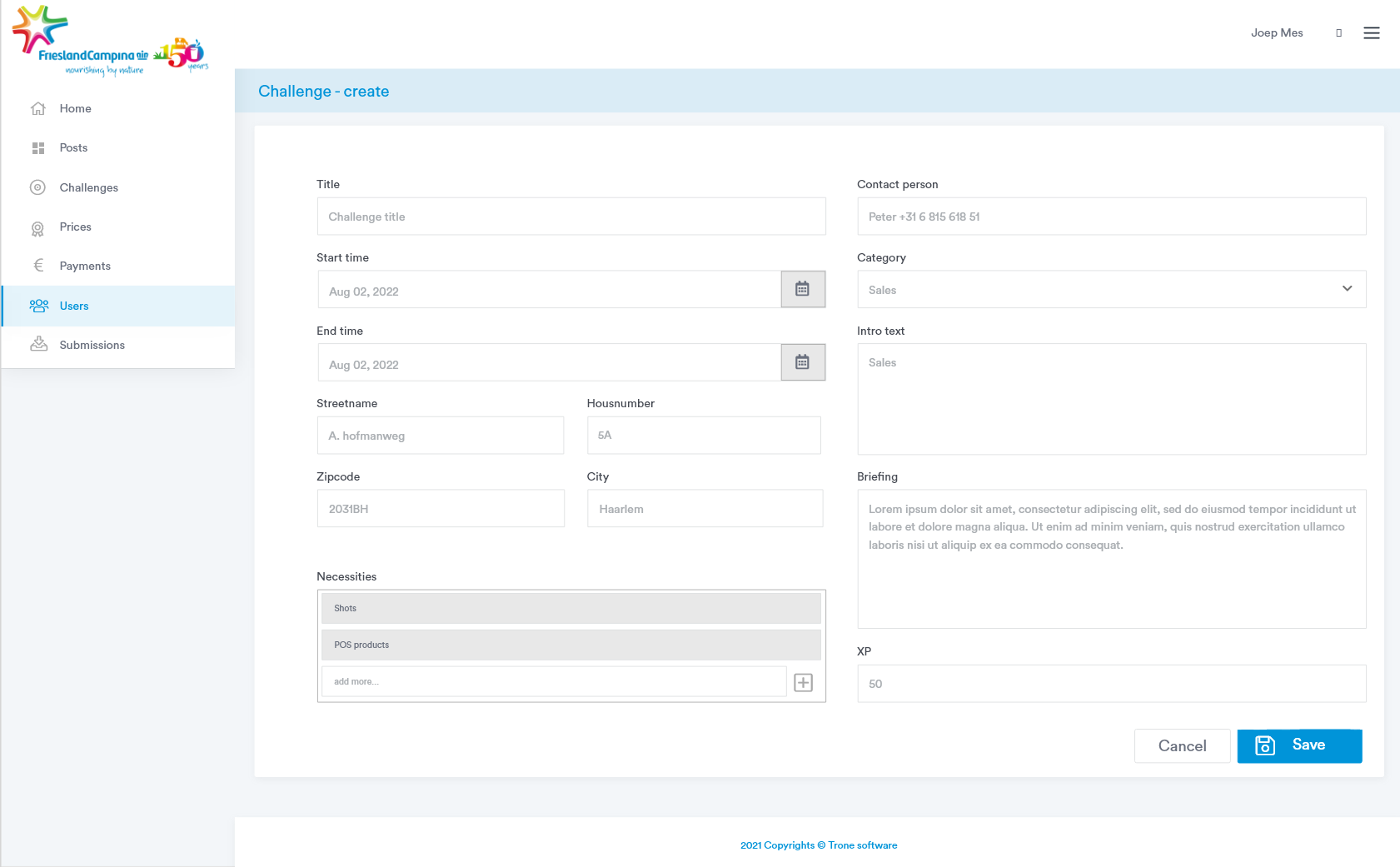Open the Joep Mes user menu
The width and height of the screenshot is (1400, 867).
tap(1276, 33)
